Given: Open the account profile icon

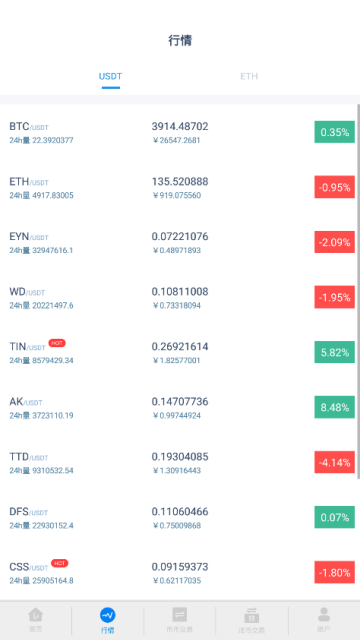Looking at the screenshot, I should [x=324, y=615].
